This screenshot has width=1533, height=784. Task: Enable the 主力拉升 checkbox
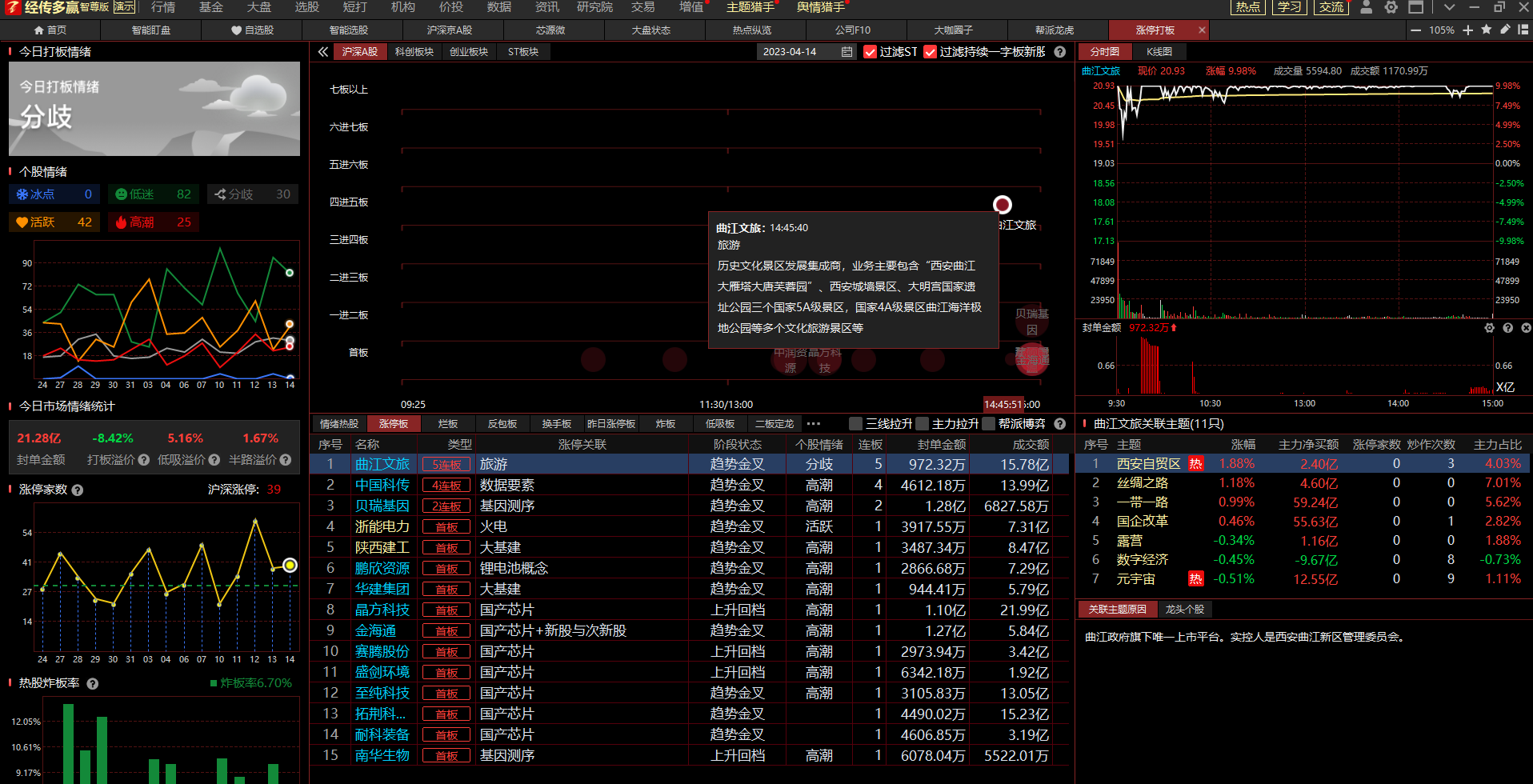(923, 424)
